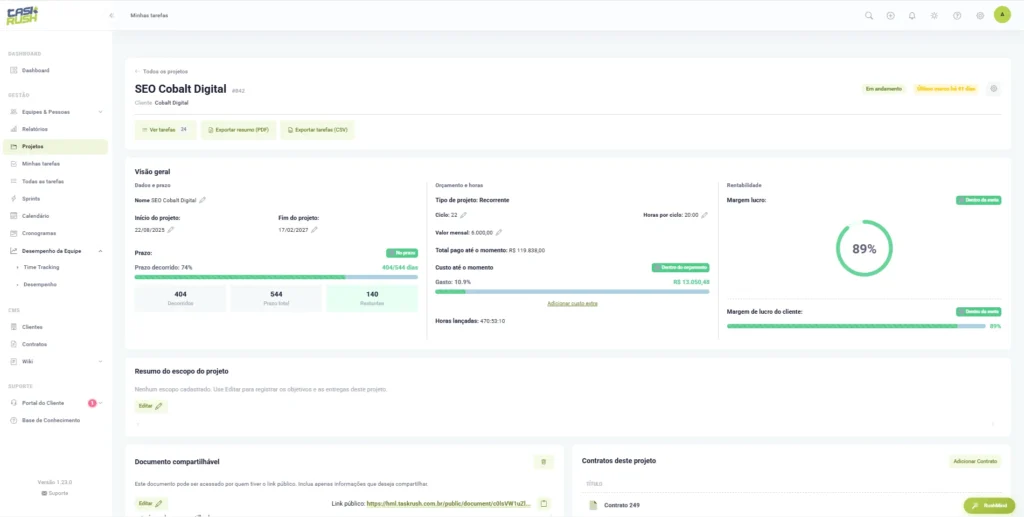Viewport: 1024px width, 517px height.
Task: Edit the project end date pencil
Action: (314, 230)
